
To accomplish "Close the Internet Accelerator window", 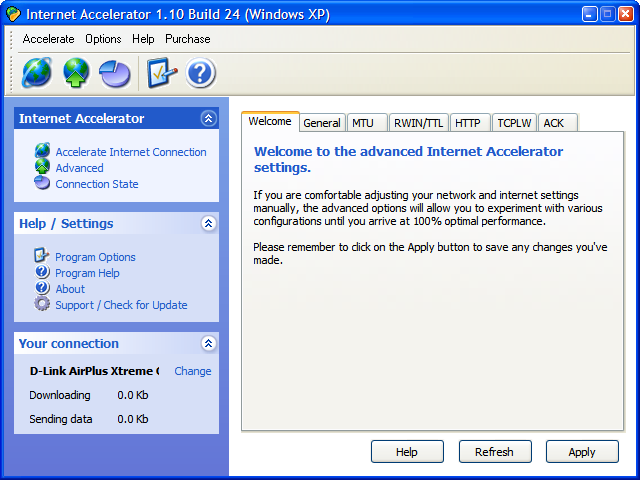I will [626, 14].
